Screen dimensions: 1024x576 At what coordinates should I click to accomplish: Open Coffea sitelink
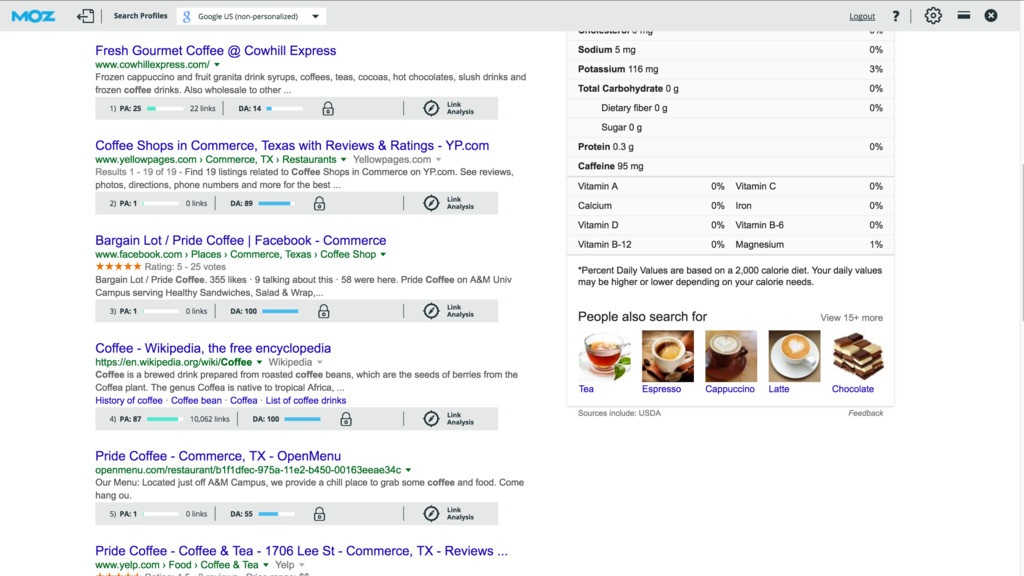coord(244,400)
